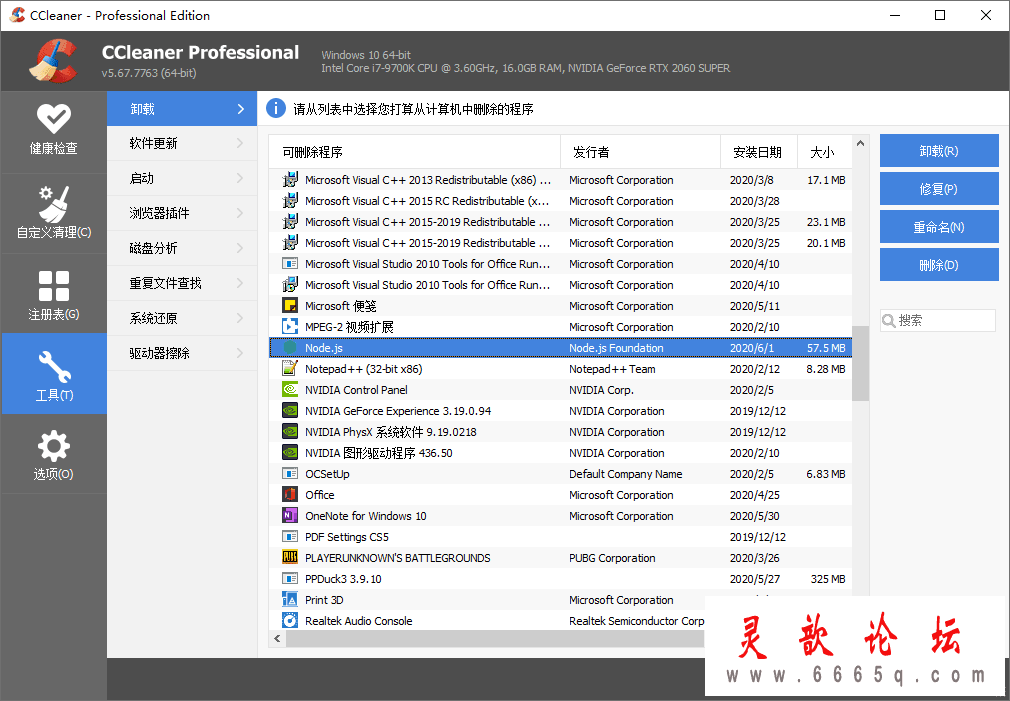The image size is (1010, 701).
Task: Select Realtek Semiconductor Corp publisher cell
Action: [x=636, y=621]
